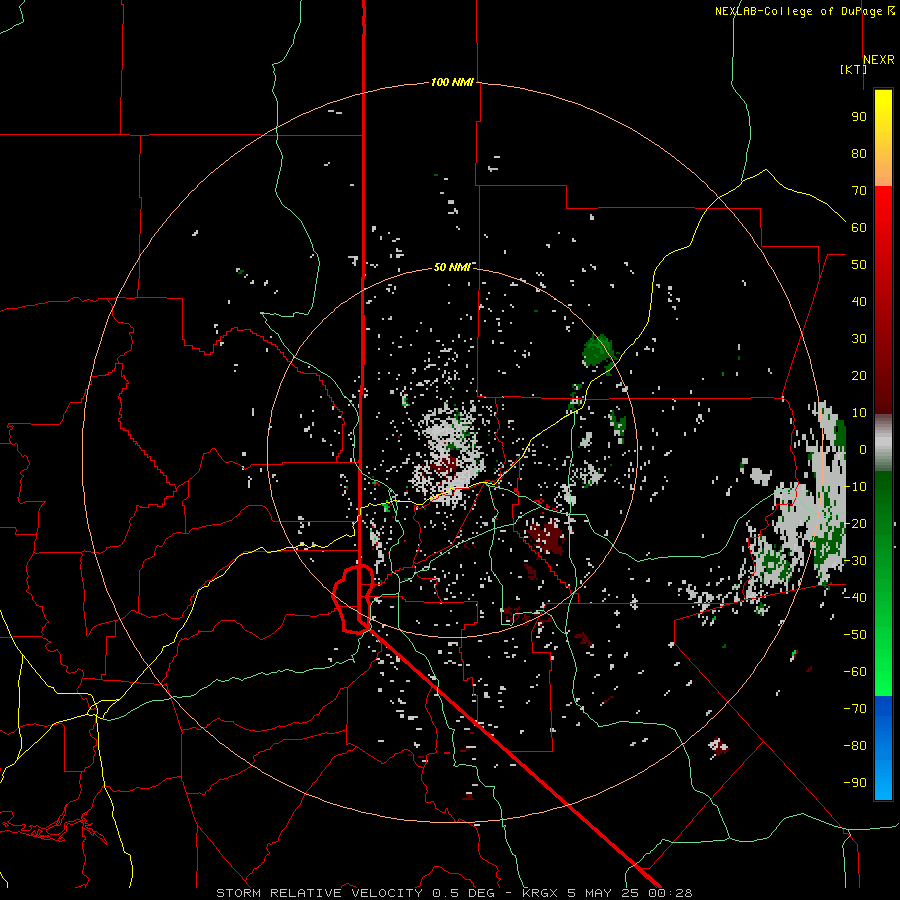Click the 50 NMI range ring label

click(x=452, y=267)
